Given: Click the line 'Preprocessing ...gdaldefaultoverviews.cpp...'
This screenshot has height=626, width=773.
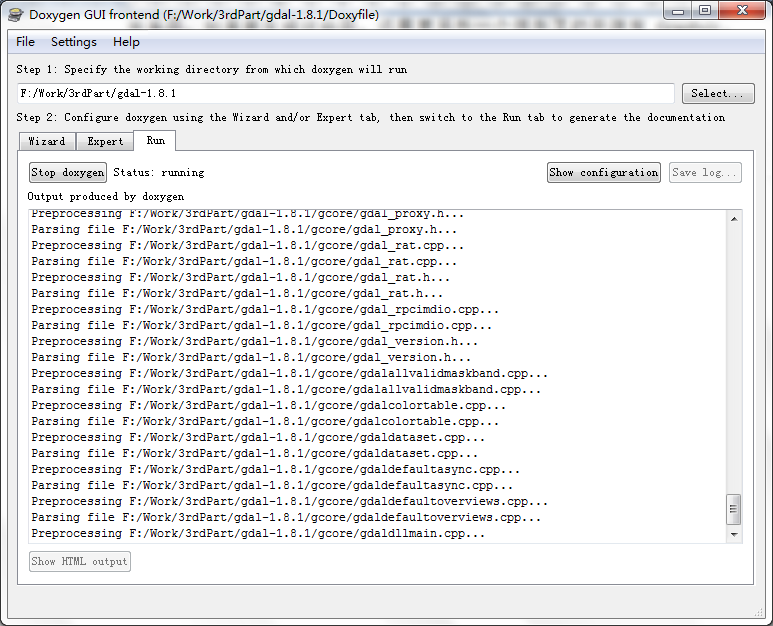Looking at the screenshot, I should [x=290, y=502].
